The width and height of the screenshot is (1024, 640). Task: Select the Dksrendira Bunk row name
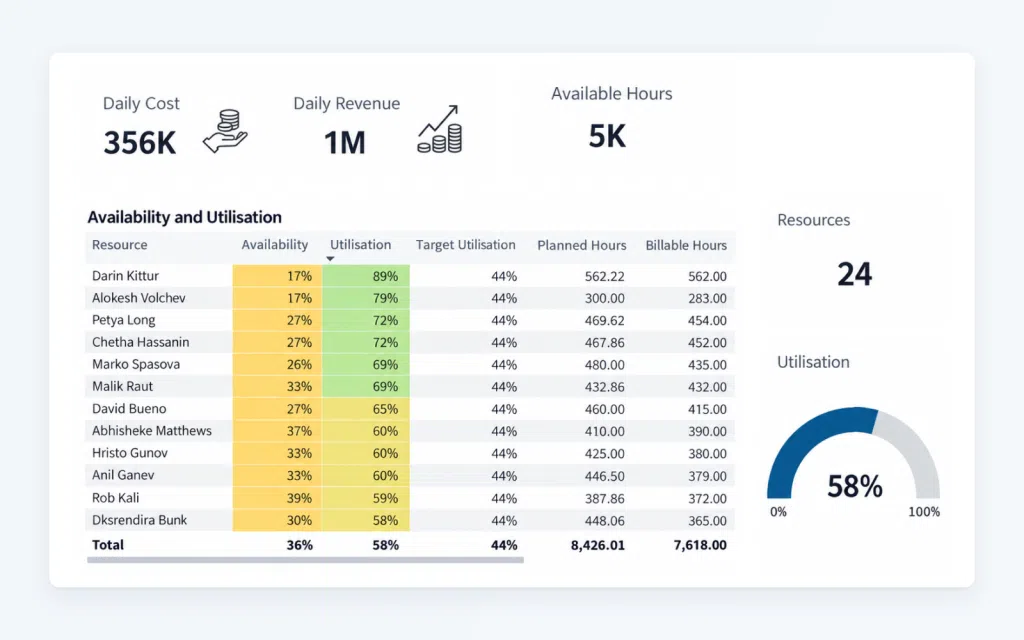(x=139, y=520)
